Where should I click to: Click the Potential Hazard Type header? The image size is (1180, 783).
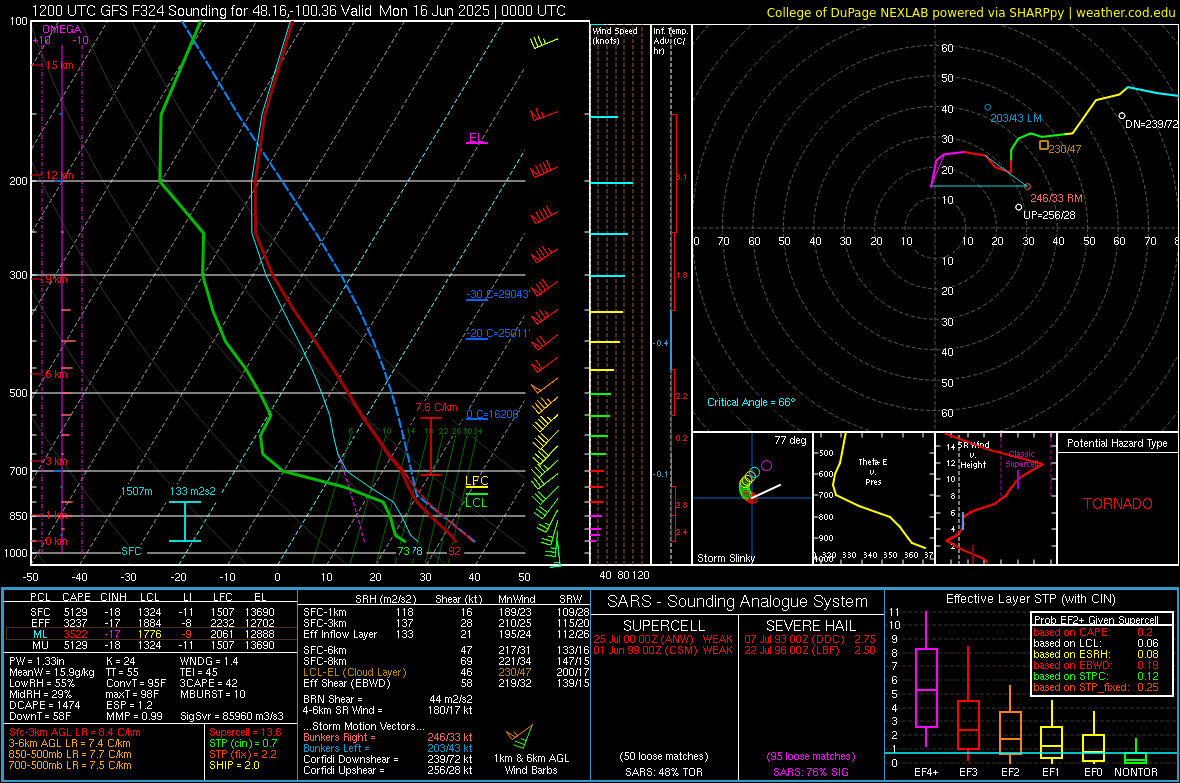[1117, 443]
